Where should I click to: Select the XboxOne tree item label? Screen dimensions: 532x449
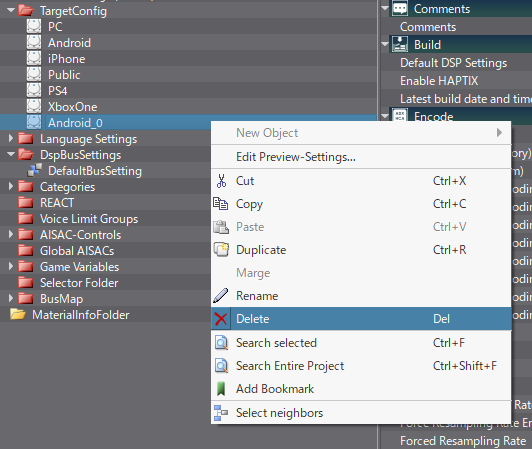click(x=73, y=107)
